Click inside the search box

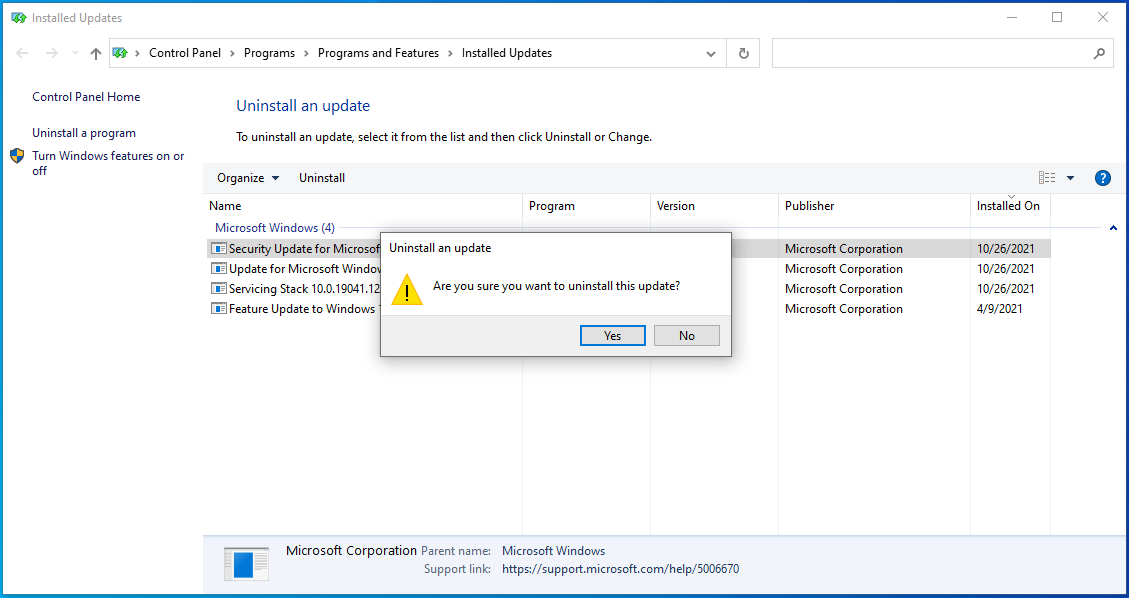click(x=930, y=52)
